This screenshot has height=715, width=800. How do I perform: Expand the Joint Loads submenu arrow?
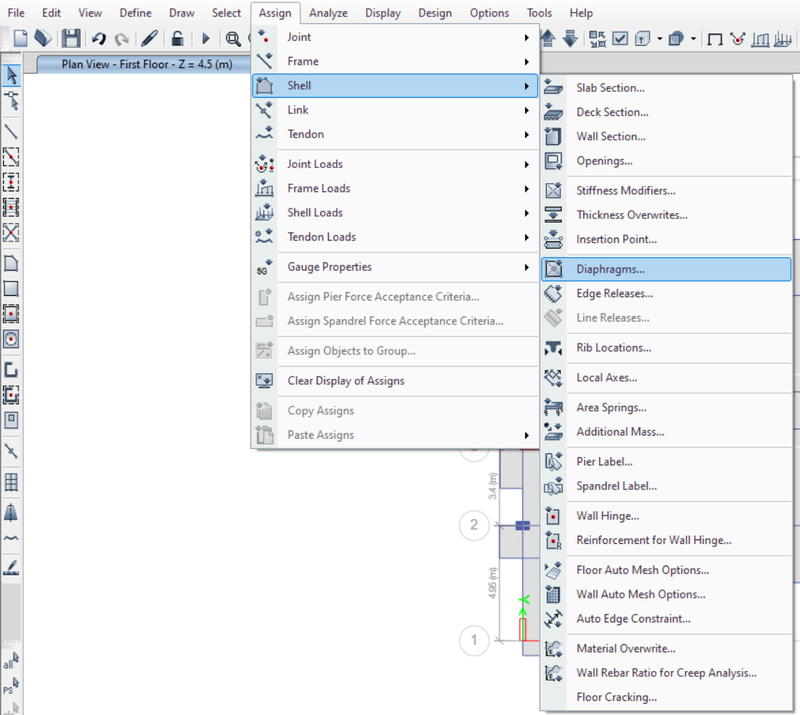point(526,164)
